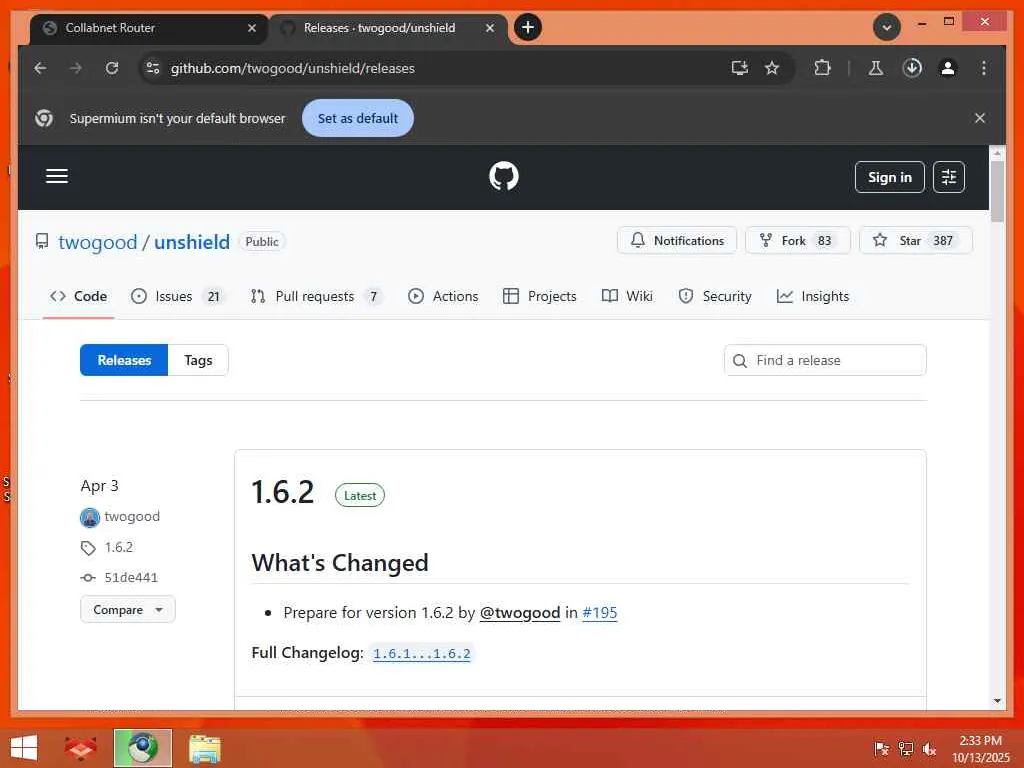
Task: Open GitHub hamburger navigation menu
Action: (57, 176)
